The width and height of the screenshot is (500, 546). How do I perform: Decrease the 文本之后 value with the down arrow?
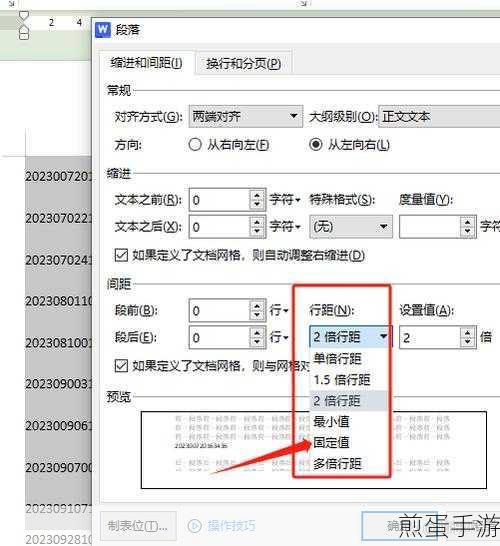[x=257, y=232]
